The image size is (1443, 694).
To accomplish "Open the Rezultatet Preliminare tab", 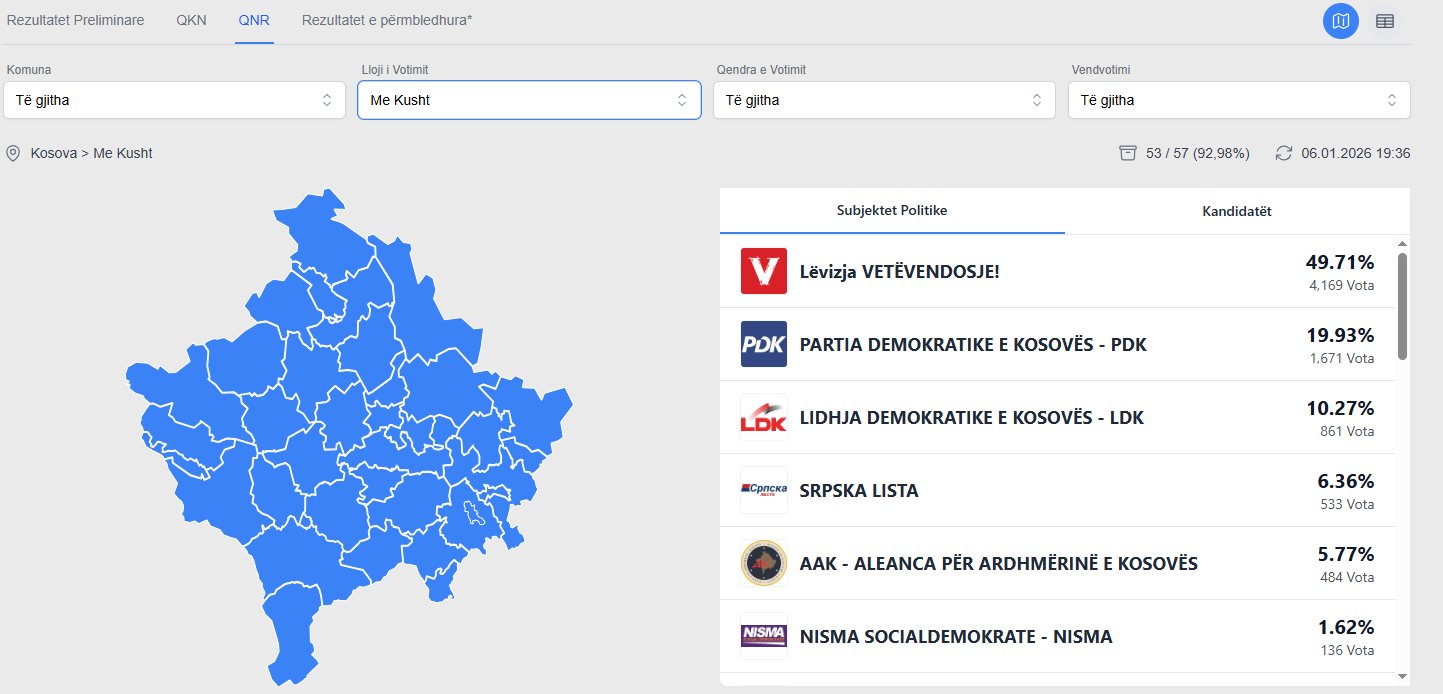I will point(75,20).
